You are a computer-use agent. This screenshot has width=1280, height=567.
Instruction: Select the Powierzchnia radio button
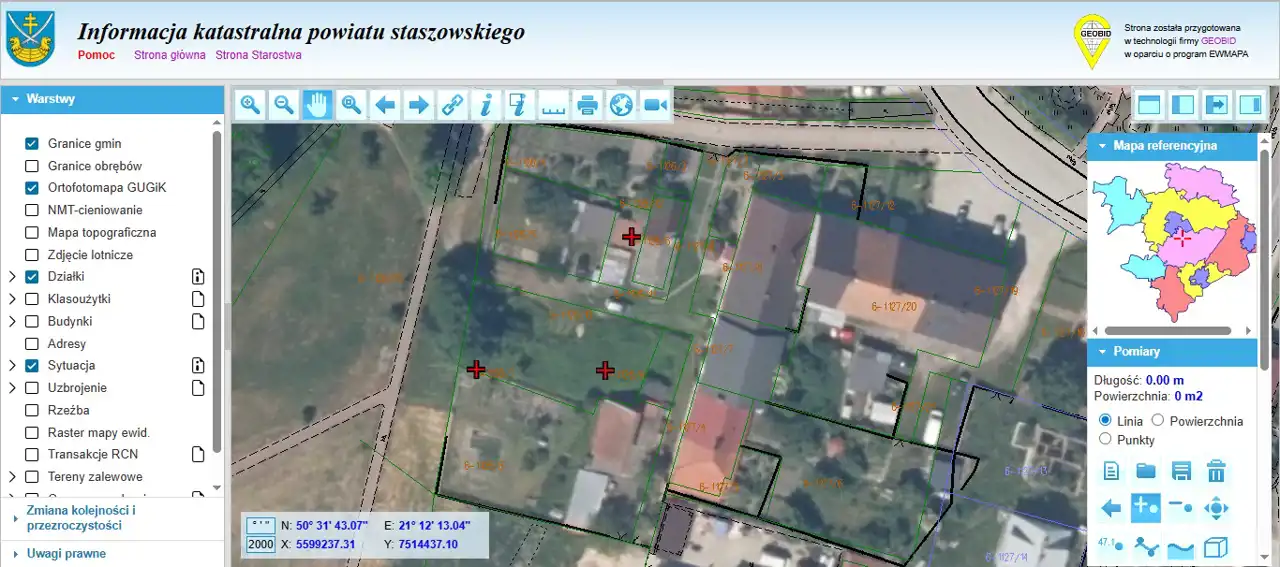(x=1158, y=421)
